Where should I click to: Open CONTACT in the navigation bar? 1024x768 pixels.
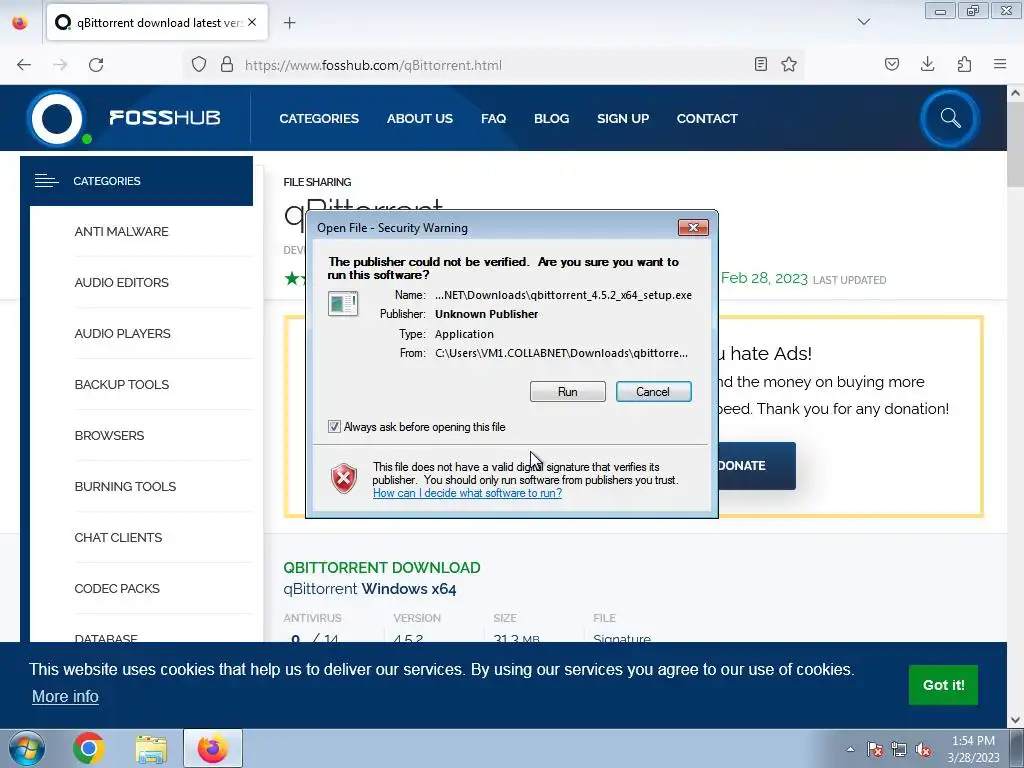point(707,119)
